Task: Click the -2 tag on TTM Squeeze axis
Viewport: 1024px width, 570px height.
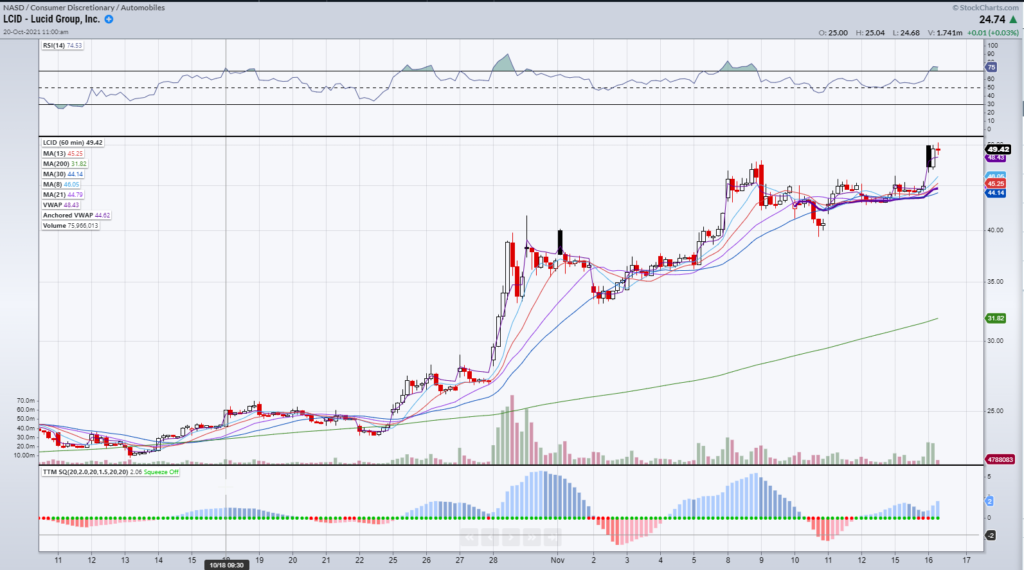Action: 990,535
